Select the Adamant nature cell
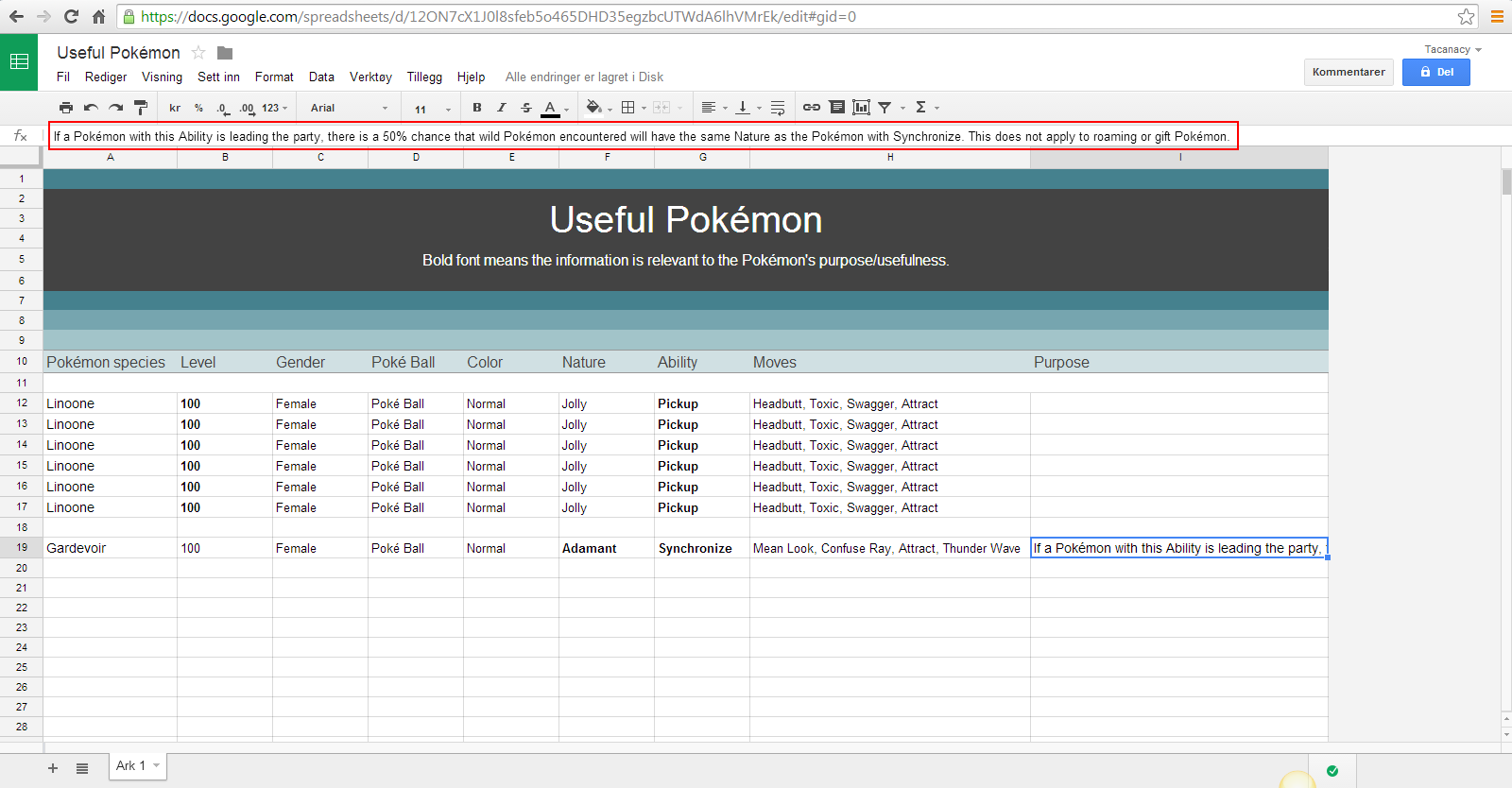 pos(607,548)
